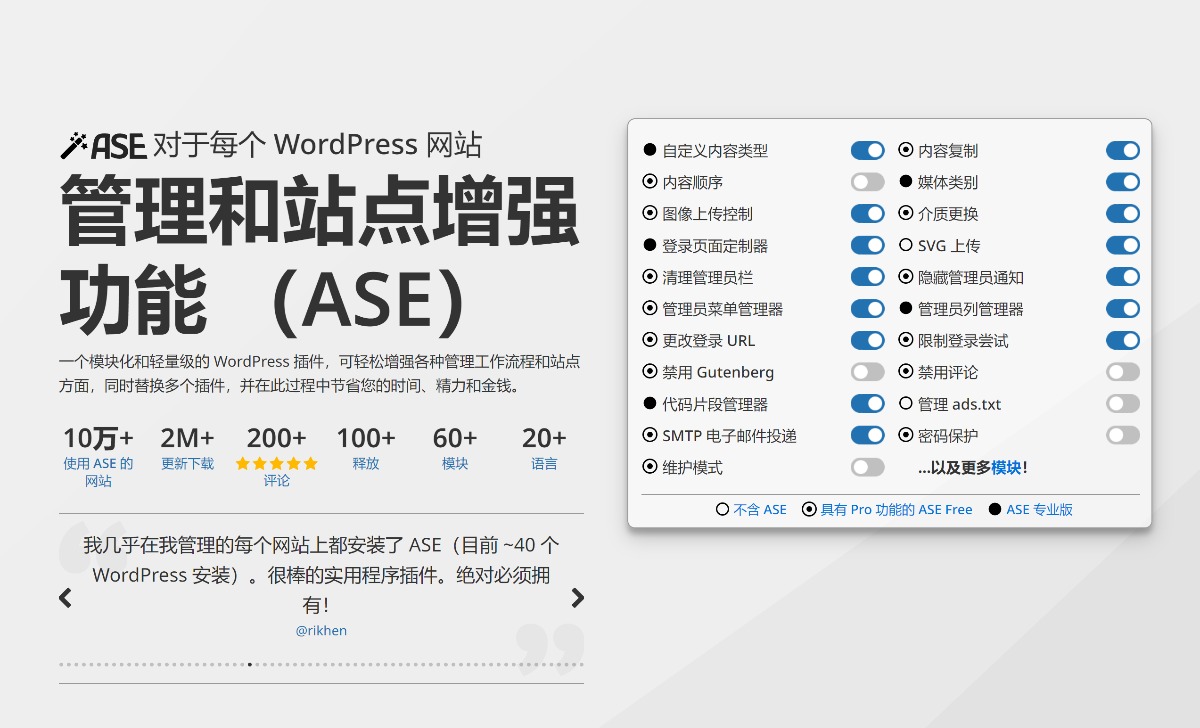The image size is (1200, 728).
Task: Open the 模块 link after 以及更多
Action: point(1006,467)
